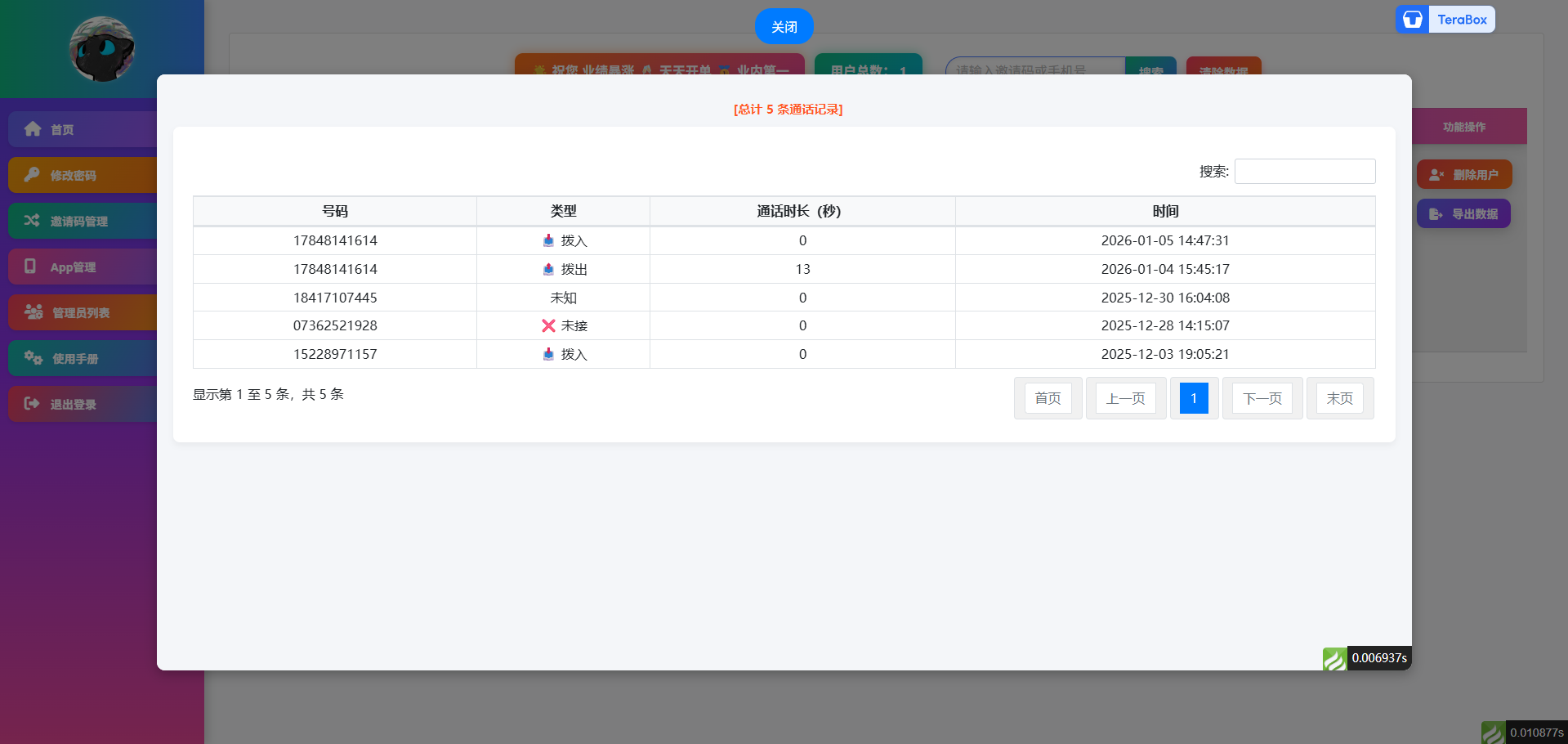The image size is (1568, 744).
Task: Click the gear icon next to 使用手册
Action: tap(33, 357)
